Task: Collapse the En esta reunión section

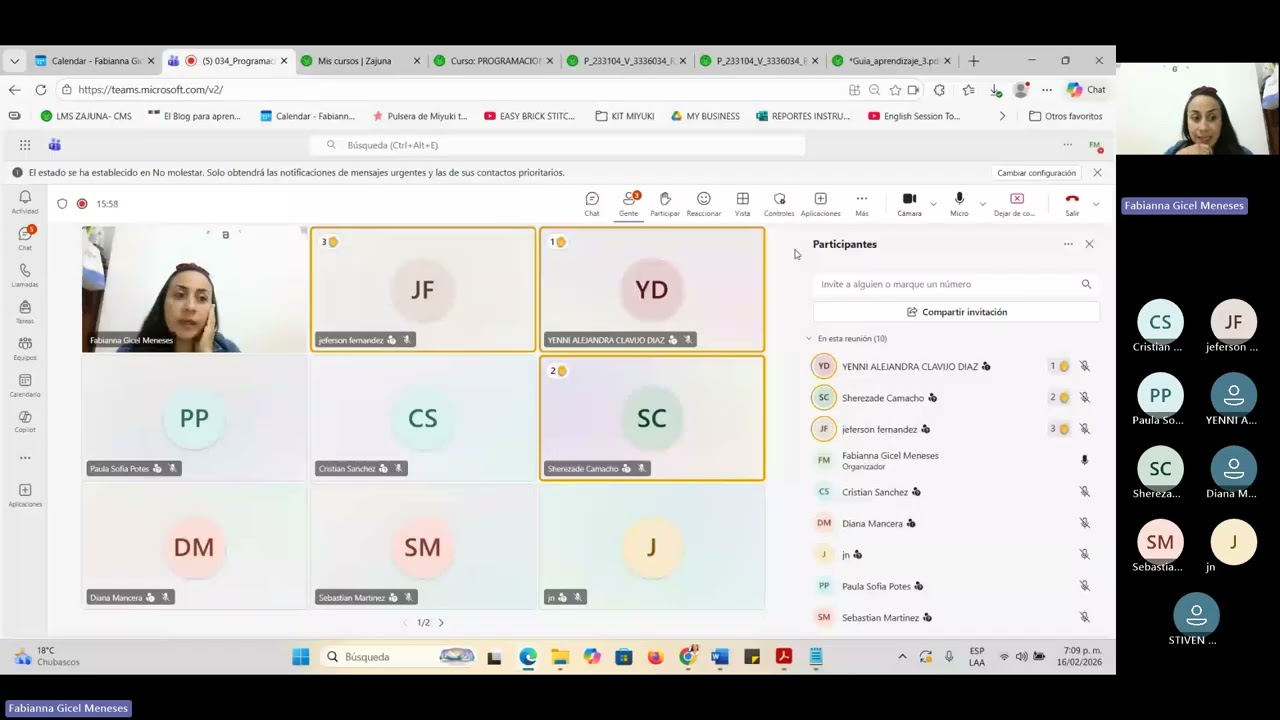Action: click(809, 339)
